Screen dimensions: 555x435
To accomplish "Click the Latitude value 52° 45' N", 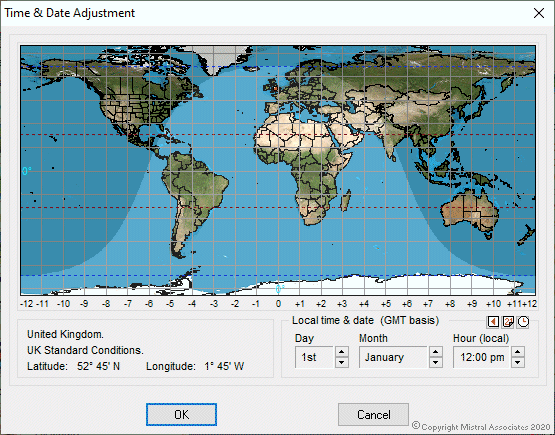I will (98, 366).
